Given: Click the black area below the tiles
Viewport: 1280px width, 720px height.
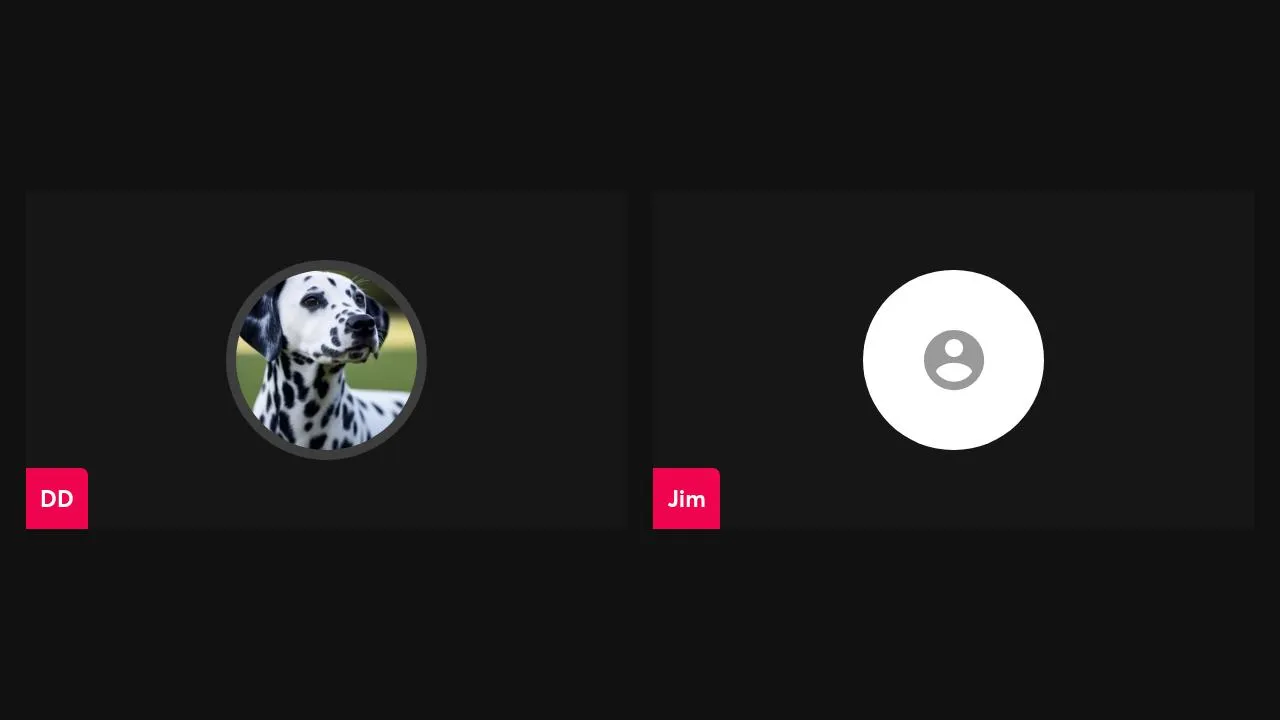Looking at the screenshot, I should (x=640, y=625).
